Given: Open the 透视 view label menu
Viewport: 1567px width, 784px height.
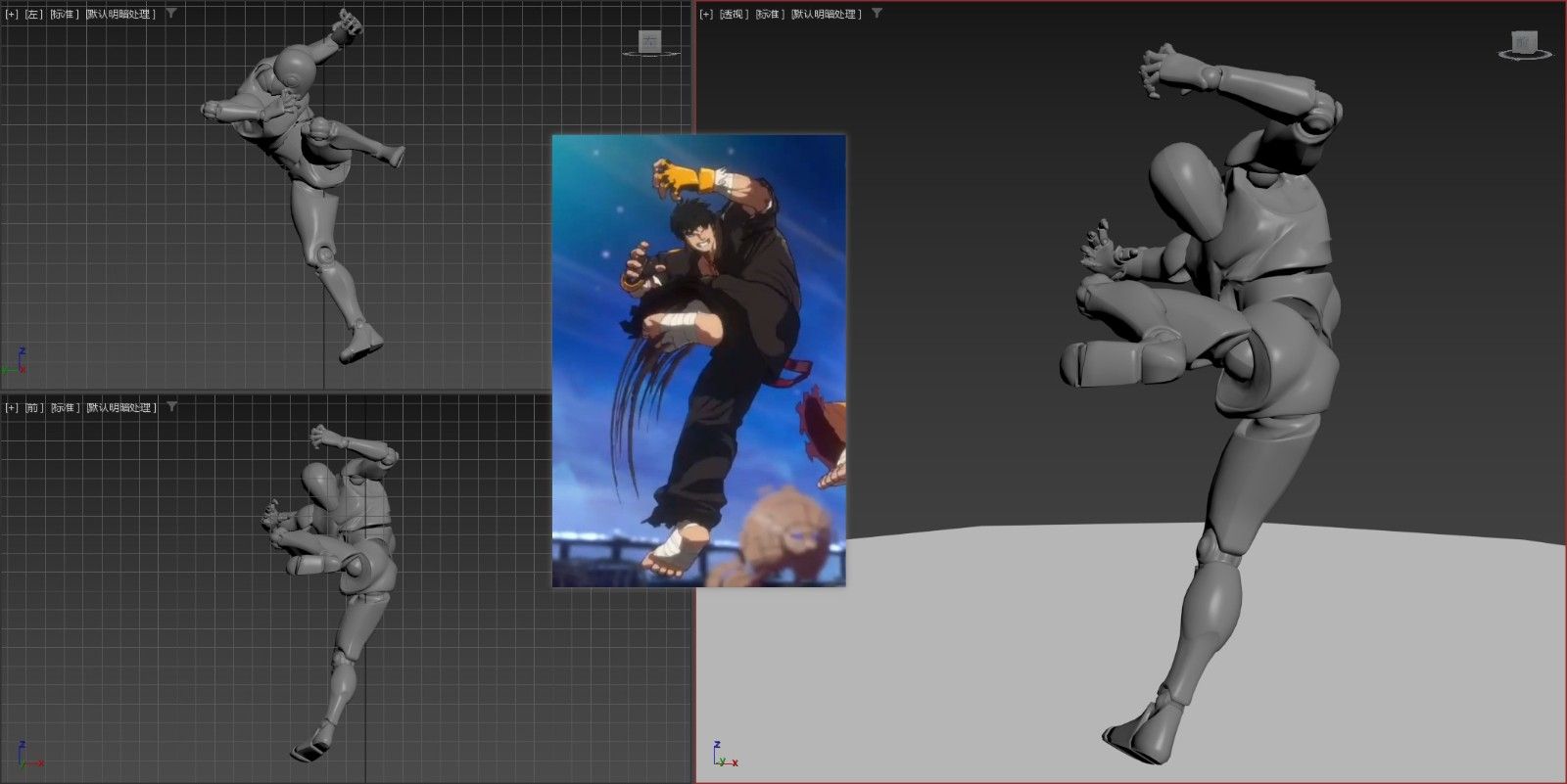Looking at the screenshot, I should pyautogui.click(x=734, y=14).
